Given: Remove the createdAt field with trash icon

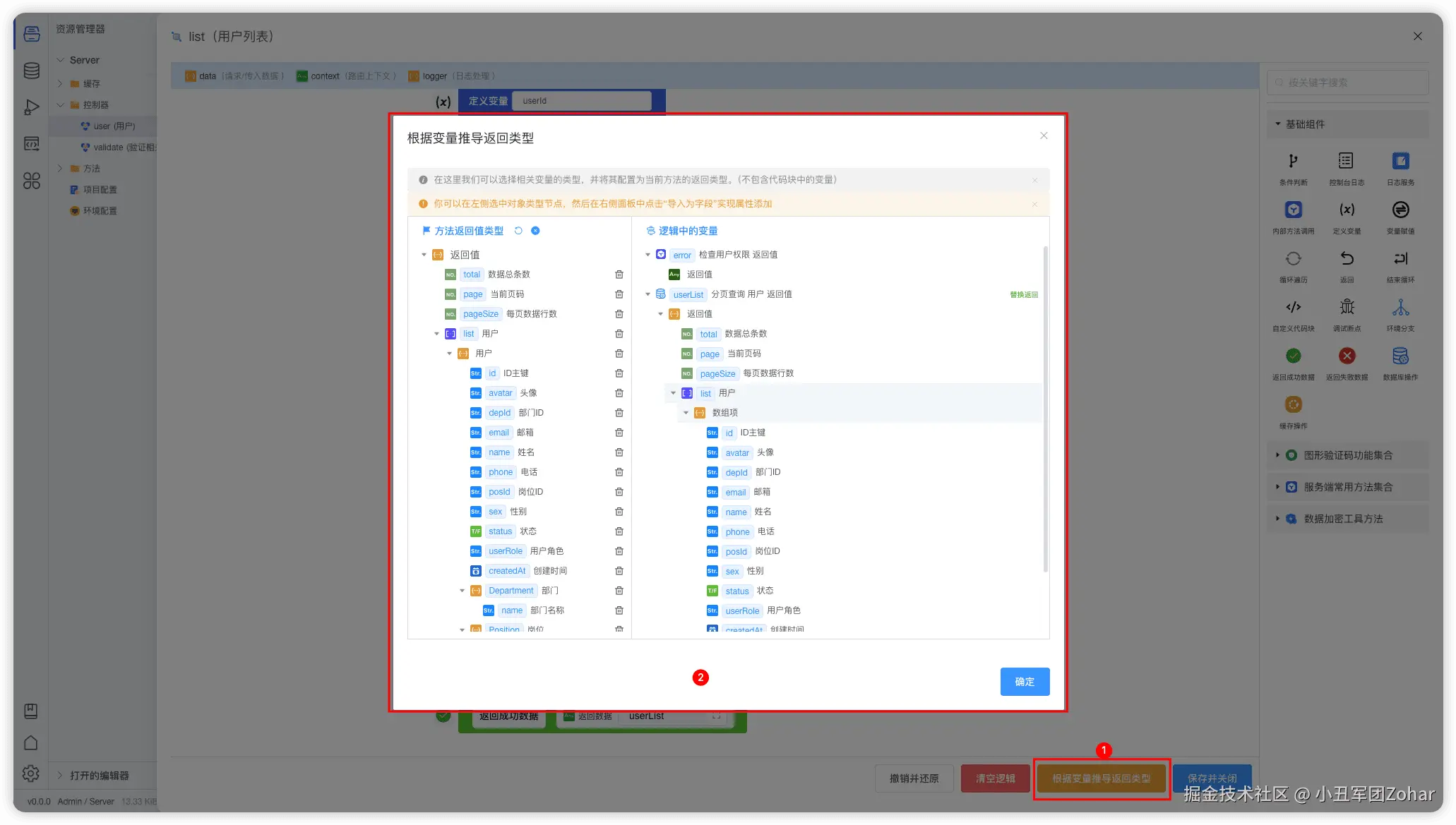Looking at the screenshot, I should click(619, 571).
